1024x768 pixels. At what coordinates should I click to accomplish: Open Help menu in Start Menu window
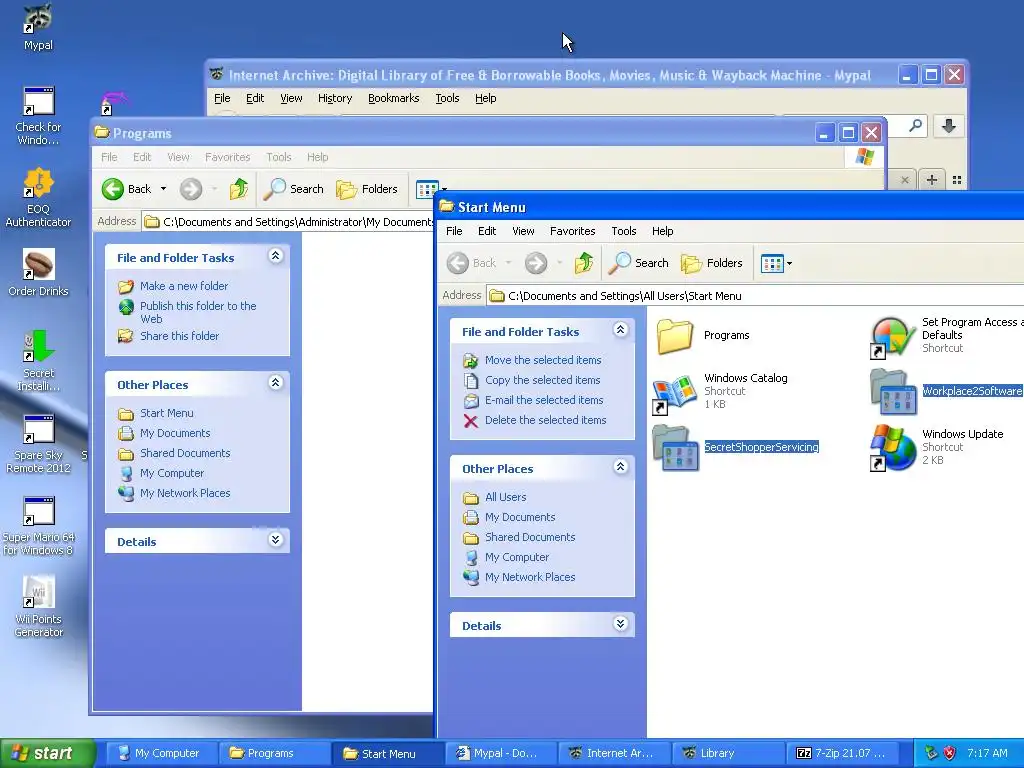(x=662, y=231)
